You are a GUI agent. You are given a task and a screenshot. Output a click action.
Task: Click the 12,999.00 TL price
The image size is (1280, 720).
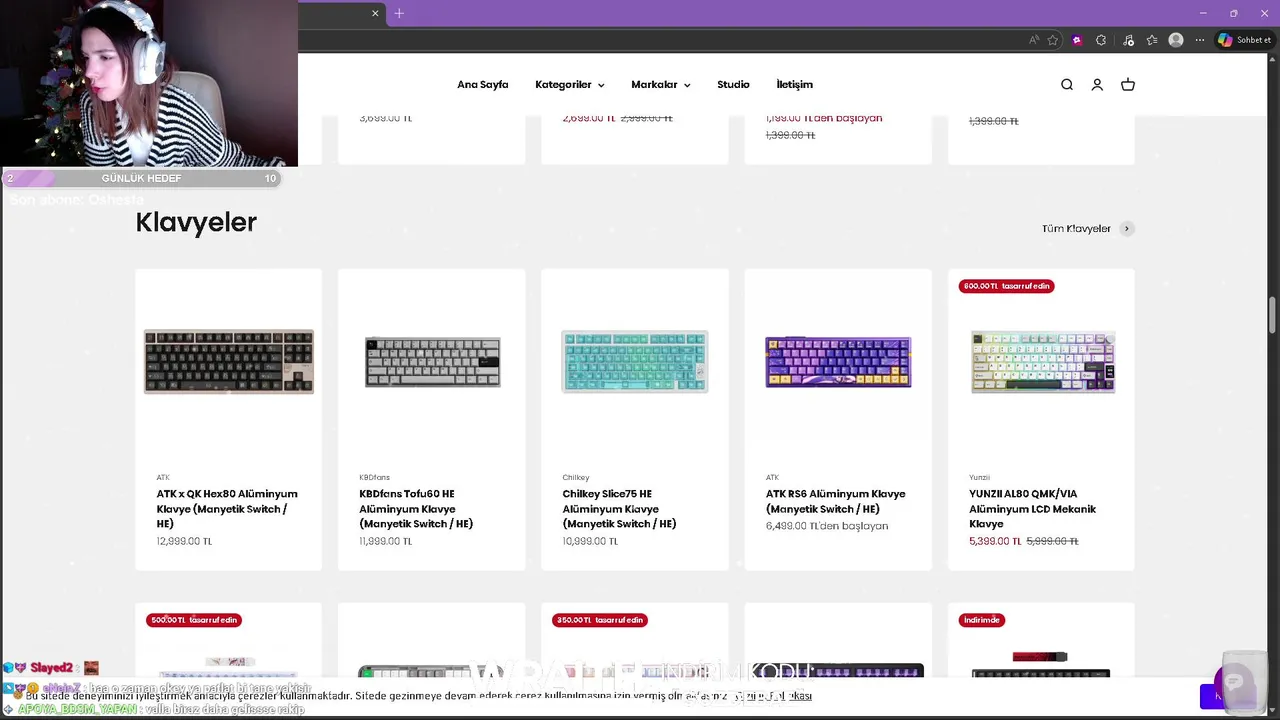[184, 542]
